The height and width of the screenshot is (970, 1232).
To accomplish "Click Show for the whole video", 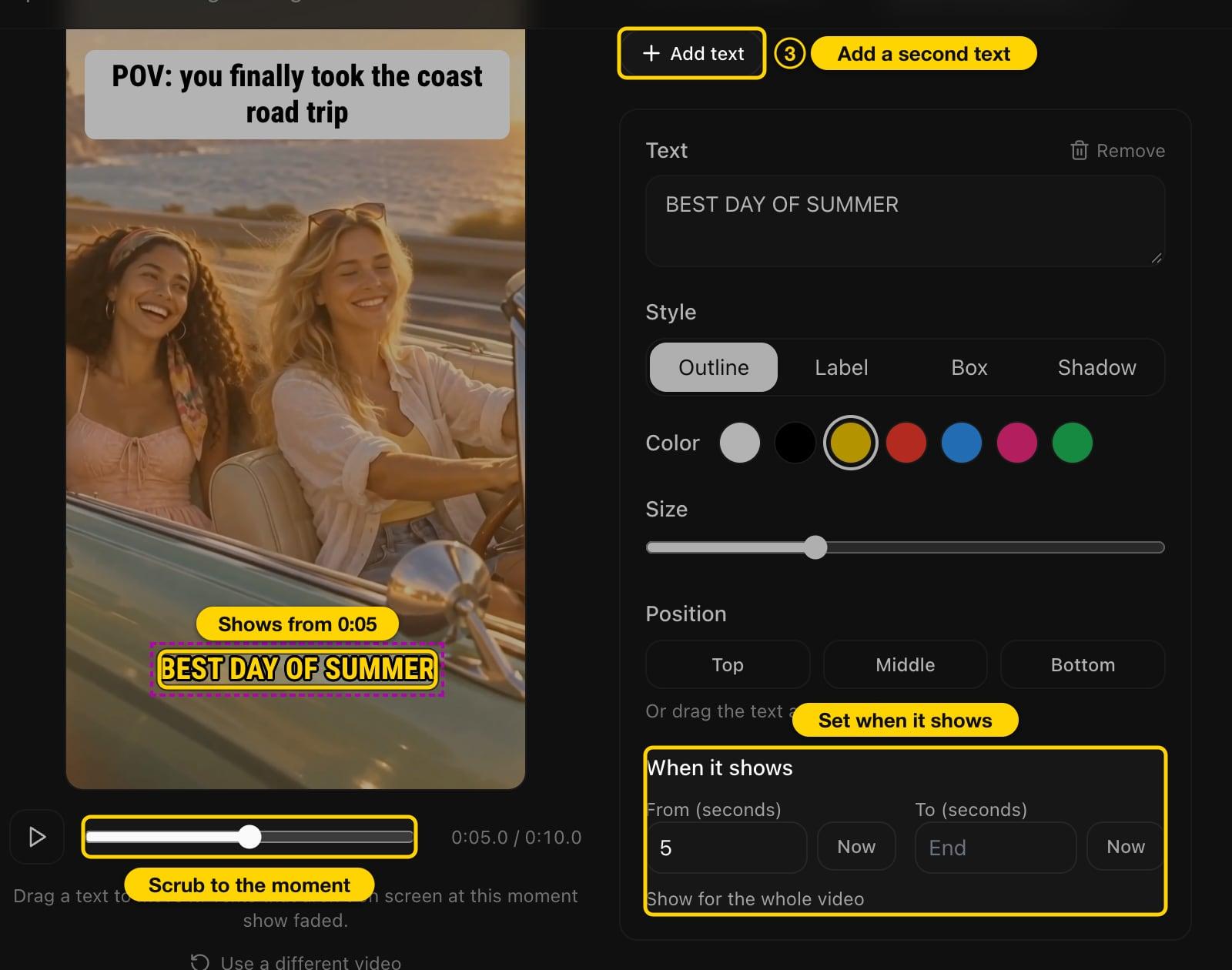I will tap(755, 898).
